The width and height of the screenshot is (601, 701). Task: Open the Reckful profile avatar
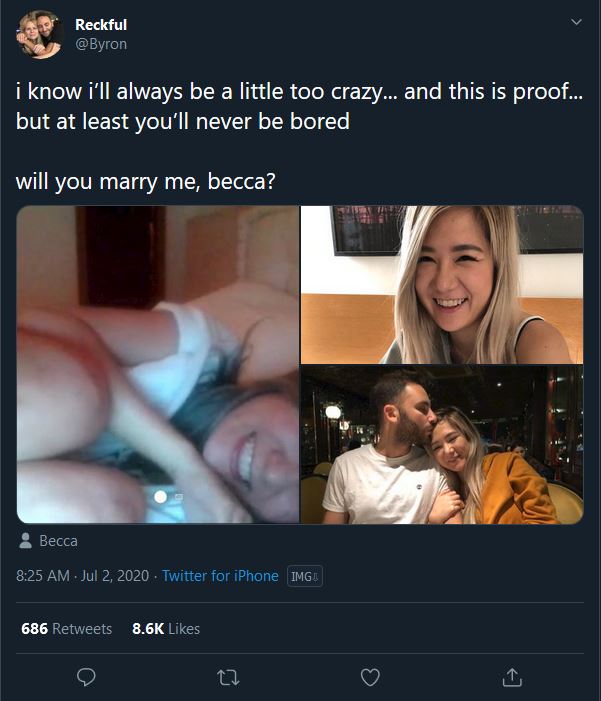[39, 35]
